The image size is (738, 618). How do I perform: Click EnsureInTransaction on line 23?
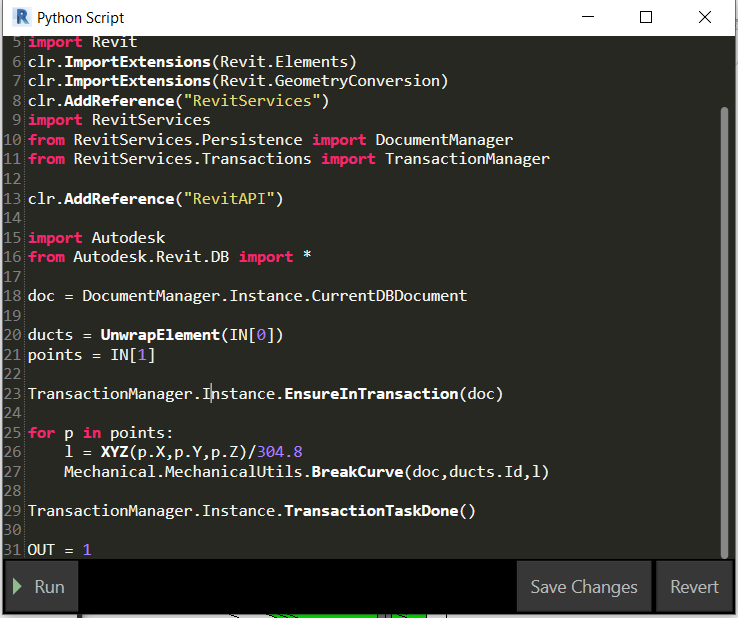coord(371,394)
